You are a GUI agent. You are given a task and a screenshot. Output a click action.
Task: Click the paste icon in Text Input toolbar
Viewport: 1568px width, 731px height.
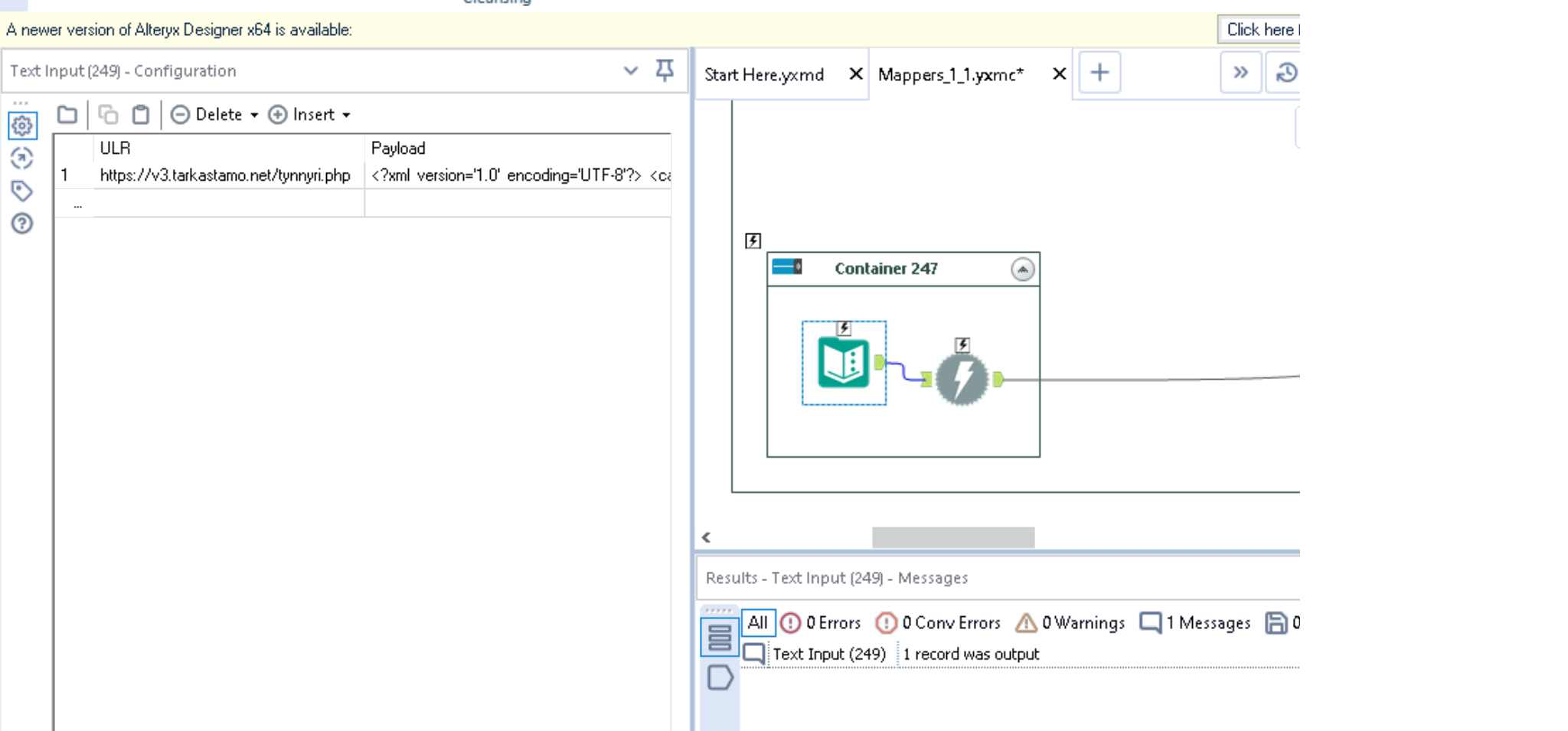coord(140,114)
